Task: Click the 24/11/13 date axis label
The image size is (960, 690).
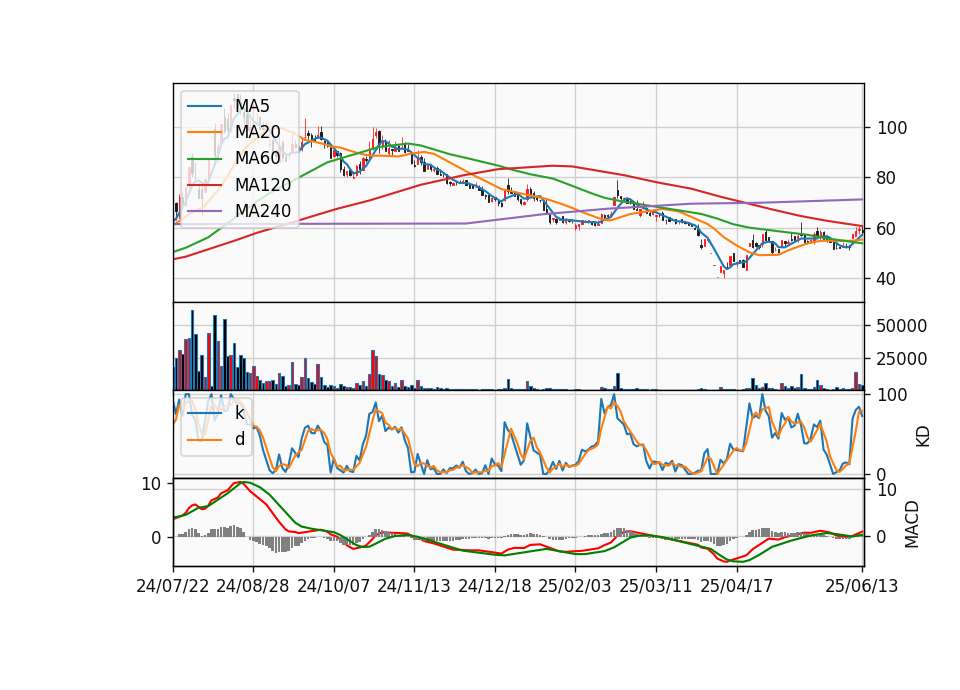Action: point(414,586)
